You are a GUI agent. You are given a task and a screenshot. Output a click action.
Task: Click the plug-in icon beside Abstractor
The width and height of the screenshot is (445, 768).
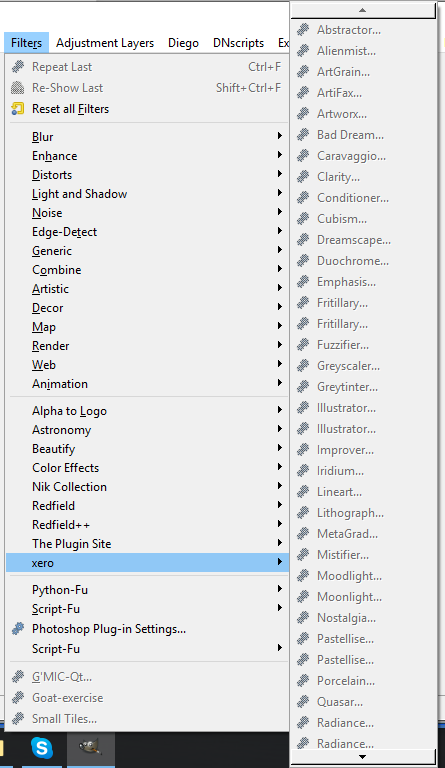304,30
